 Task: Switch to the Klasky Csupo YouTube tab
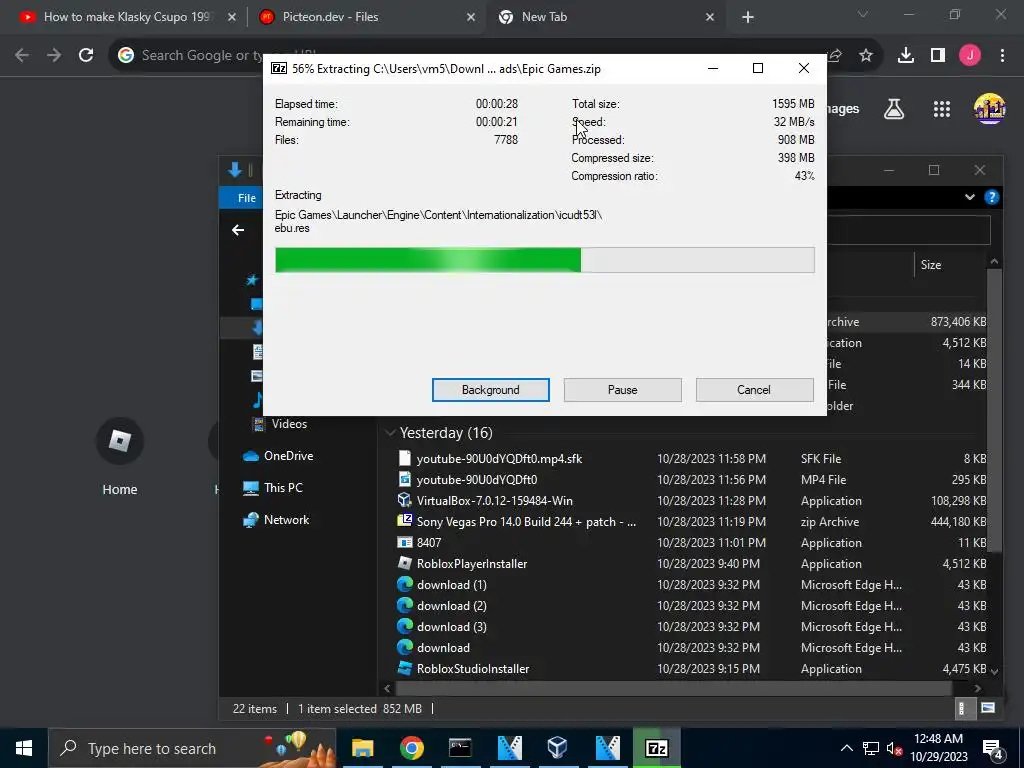click(x=126, y=17)
